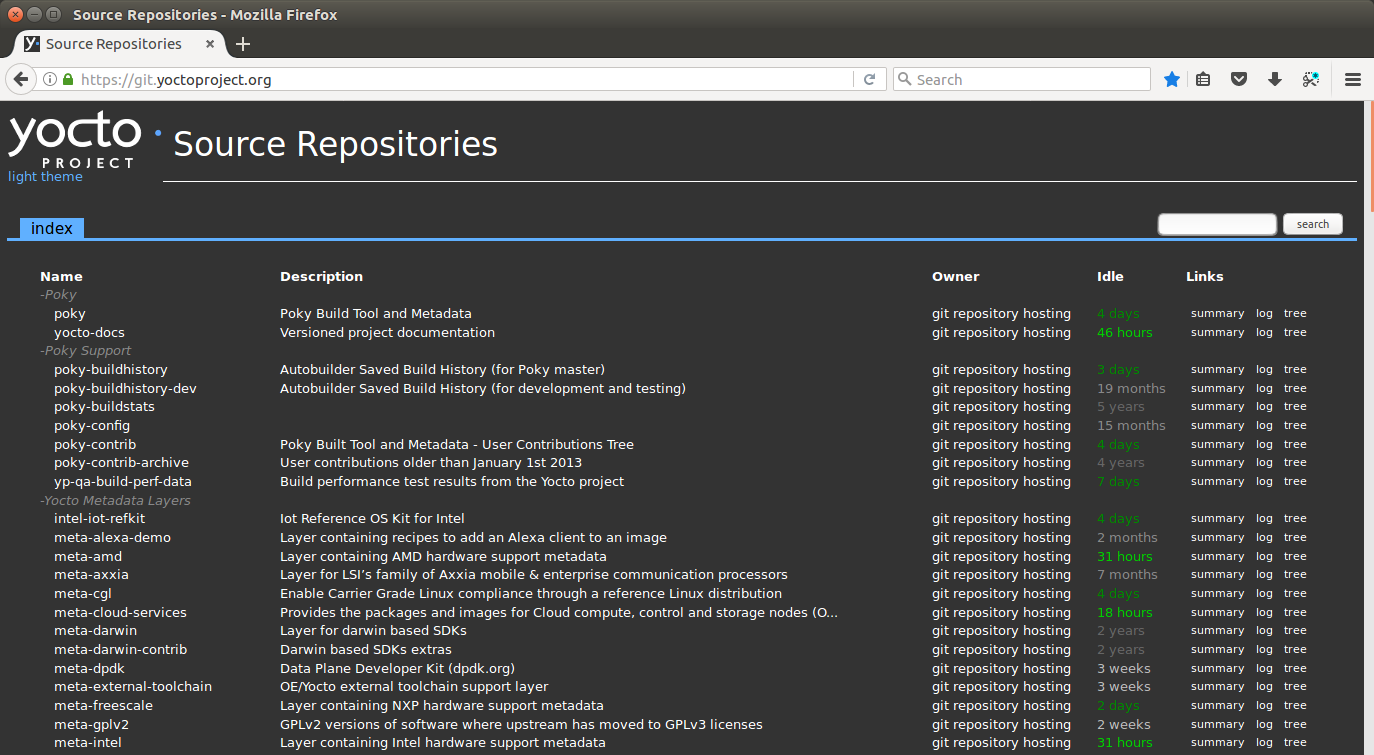Reload the page with the refresh icon
Image resolution: width=1374 pixels, height=755 pixels.
tap(869, 80)
